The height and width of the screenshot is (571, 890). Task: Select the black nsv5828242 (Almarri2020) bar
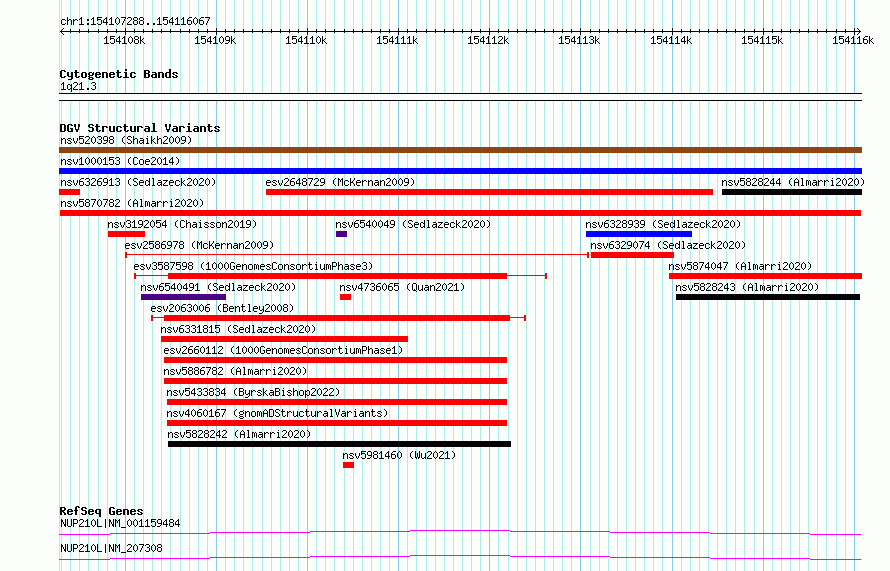click(339, 444)
